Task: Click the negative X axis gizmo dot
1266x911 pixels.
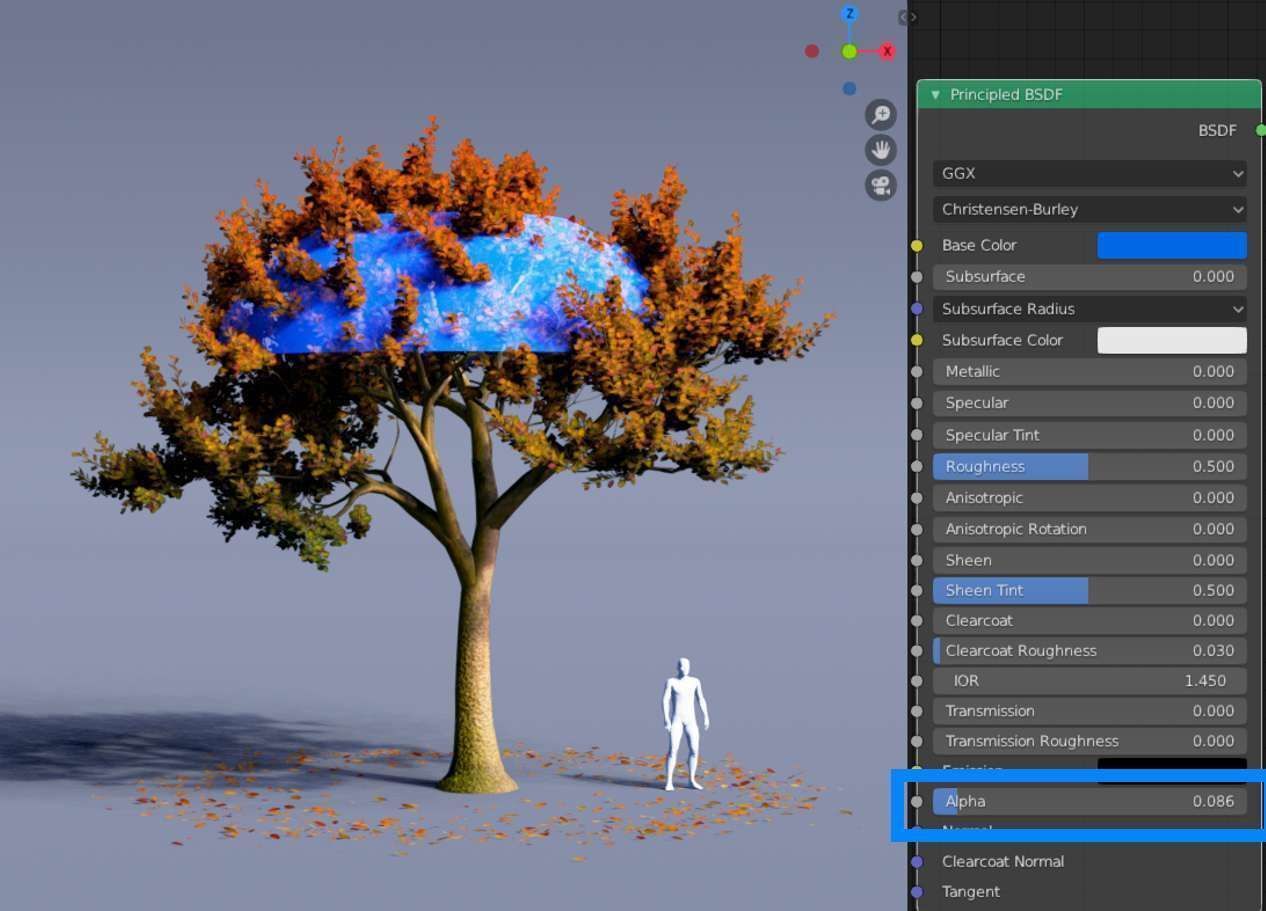Action: [x=812, y=51]
